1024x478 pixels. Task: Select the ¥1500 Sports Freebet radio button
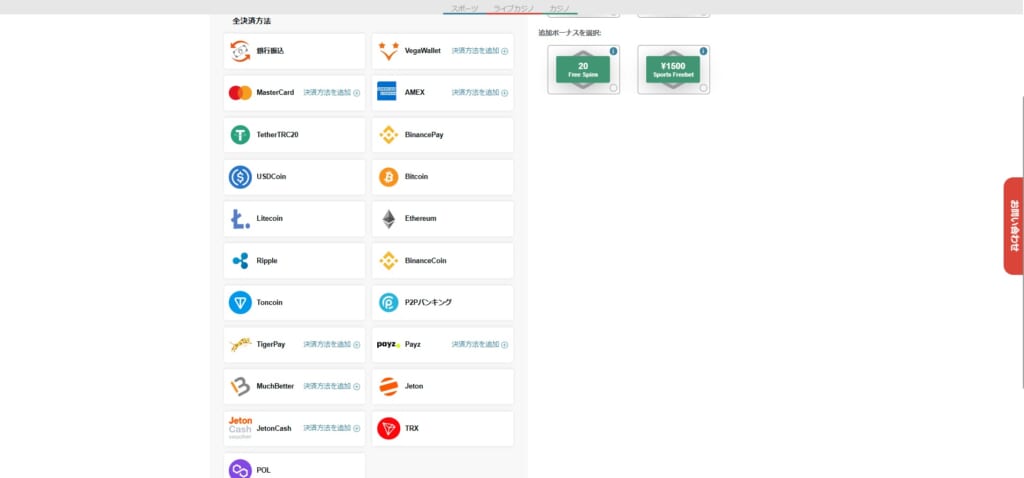(703, 88)
